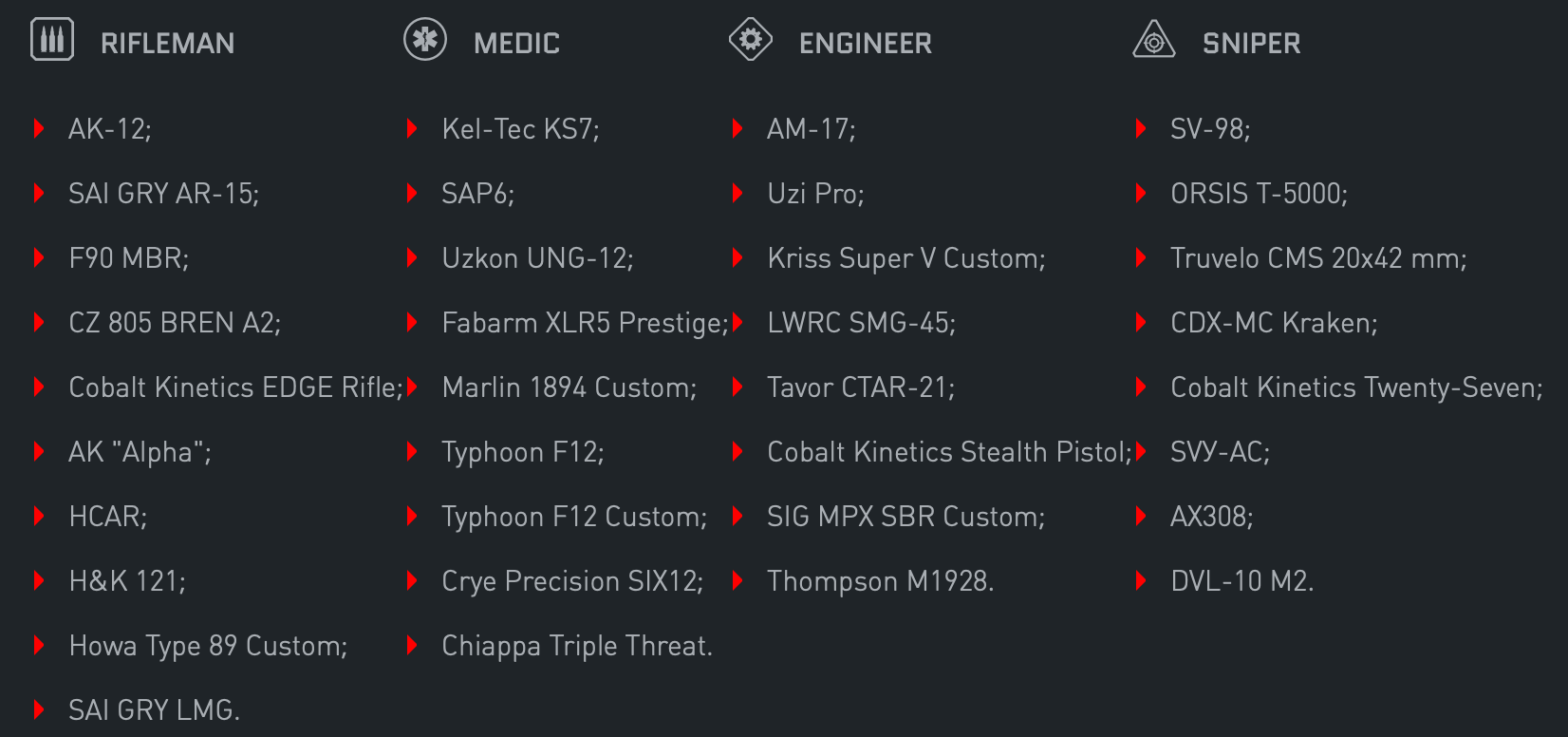Select the Fabarm XLR5 Prestige entry
1568x737 pixels.
(585, 323)
